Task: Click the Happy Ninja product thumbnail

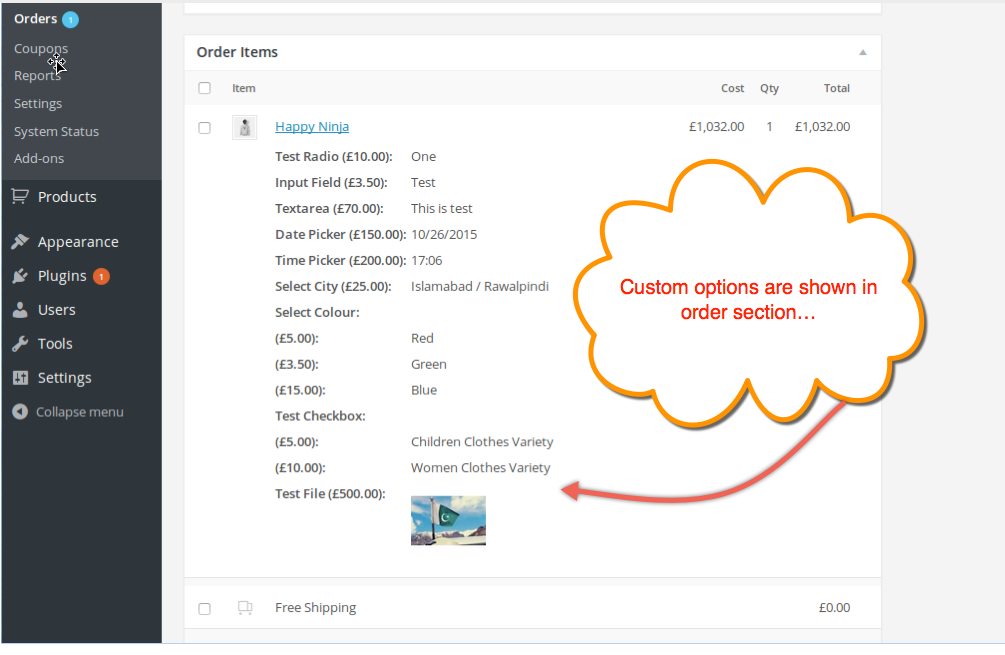Action: point(244,128)
